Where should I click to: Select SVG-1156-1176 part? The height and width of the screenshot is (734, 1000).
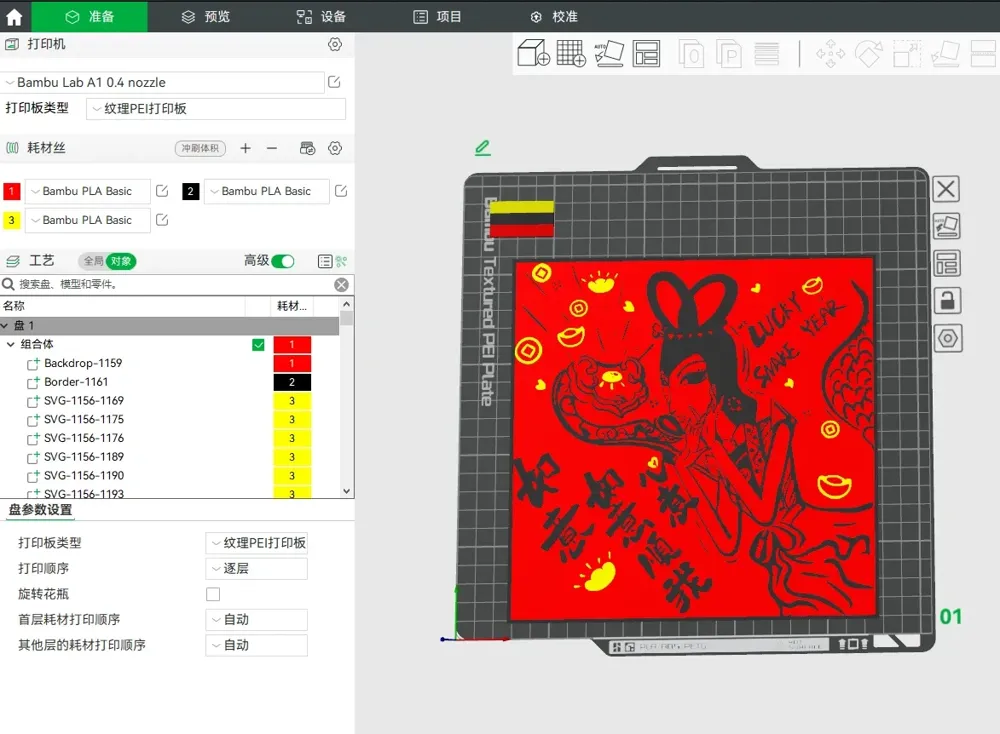84,438
